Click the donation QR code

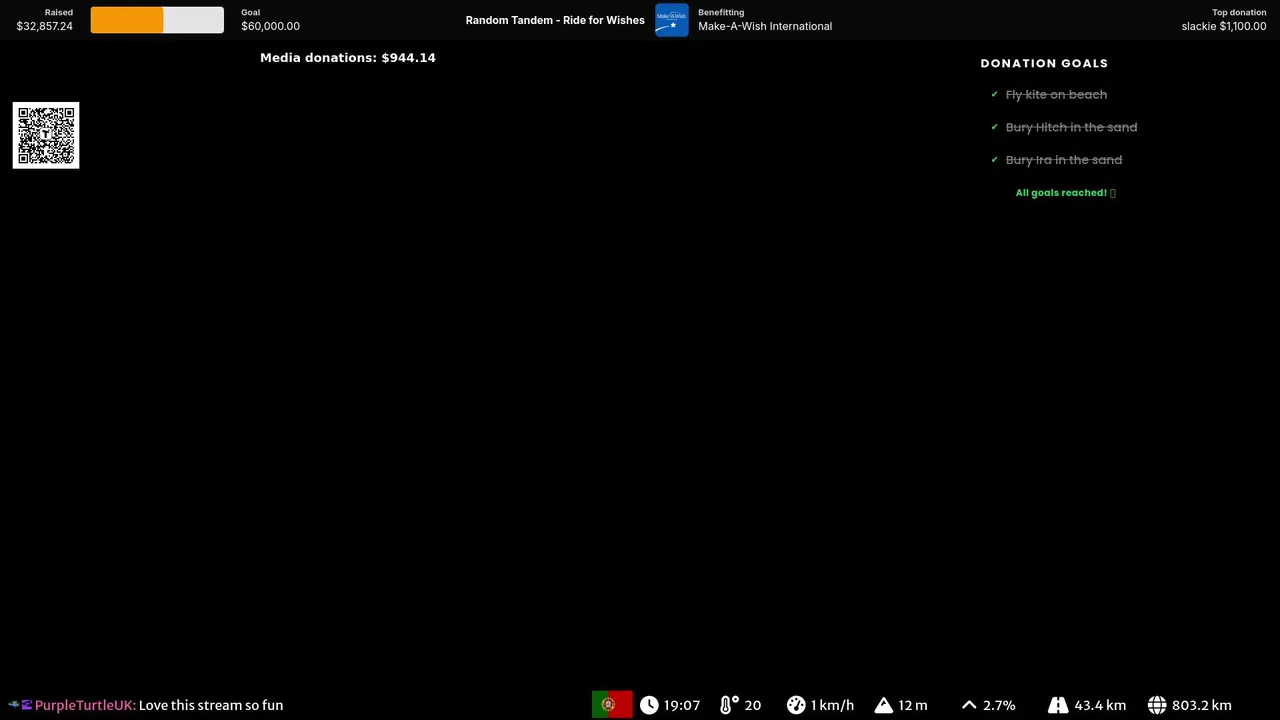pyautogui.click(x=46, y=135)
